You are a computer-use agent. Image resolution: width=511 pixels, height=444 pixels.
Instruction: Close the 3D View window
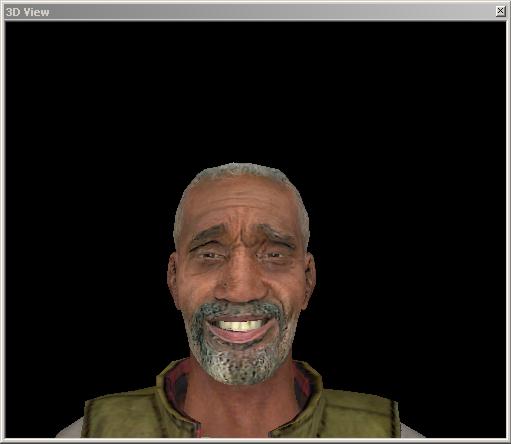click(500, 11)
